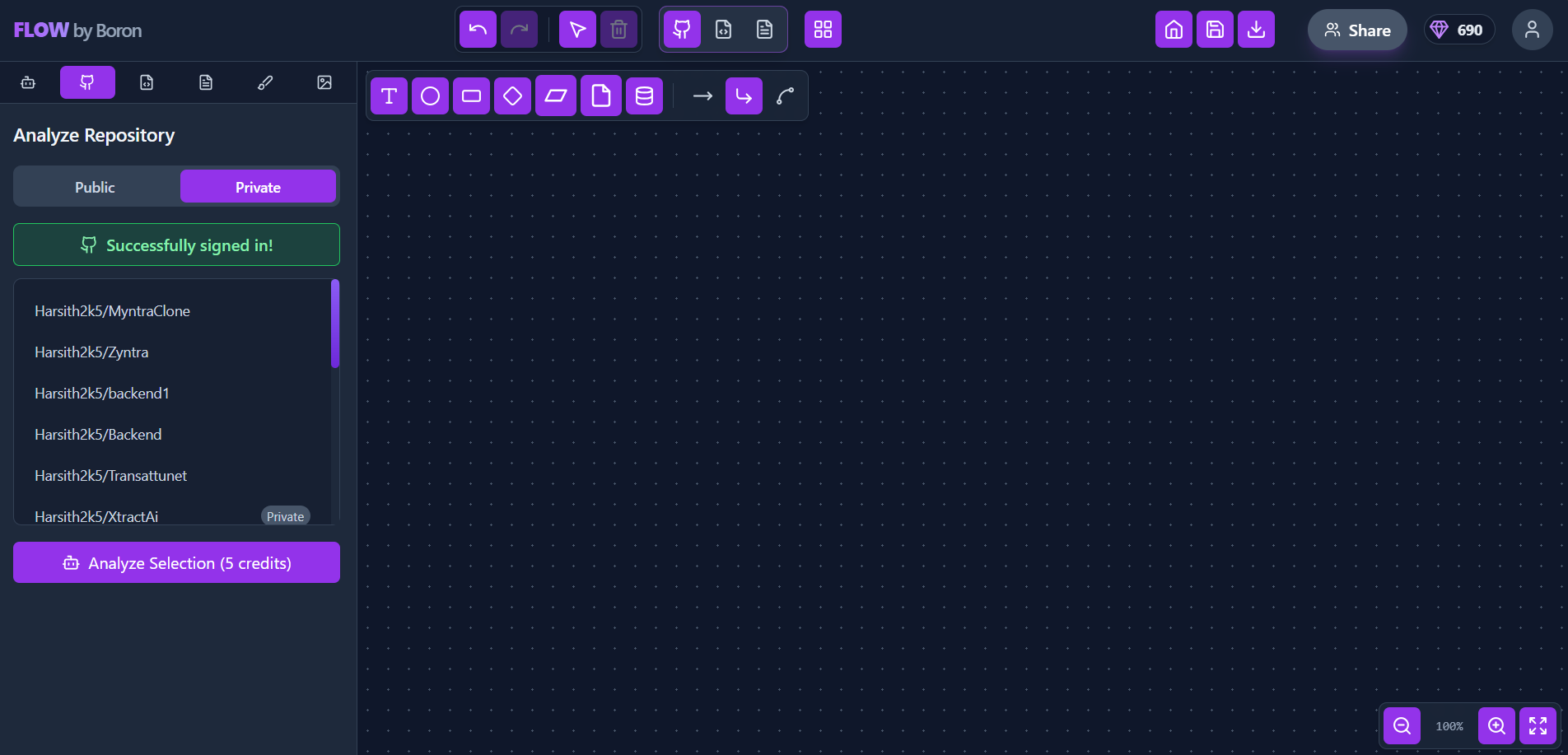Click the Analyze Selection button

tap(176, 562)
